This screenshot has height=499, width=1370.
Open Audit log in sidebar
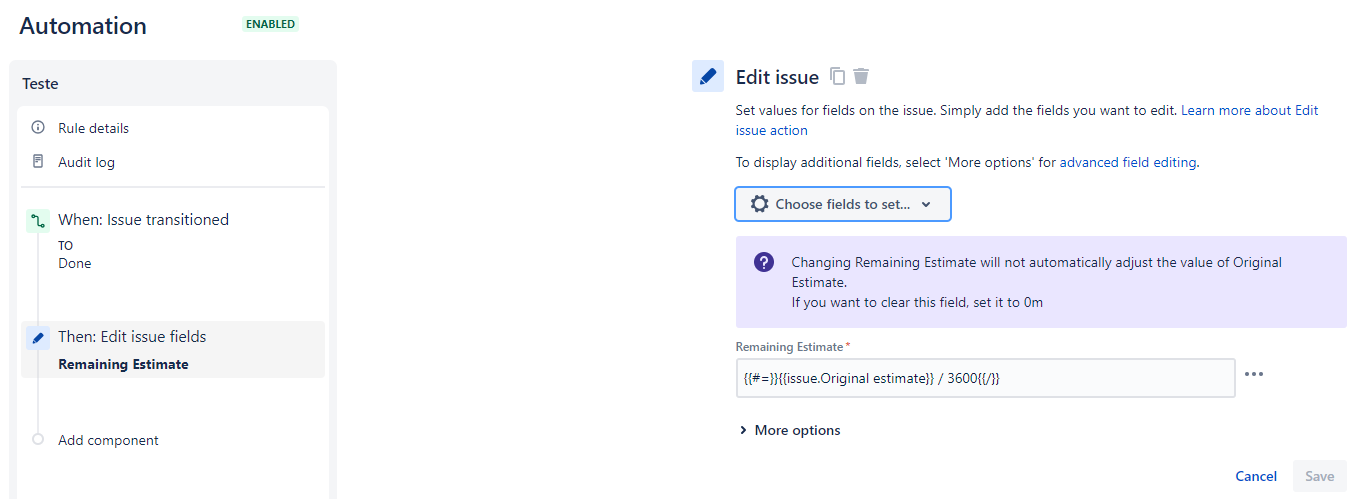[86, 162]
